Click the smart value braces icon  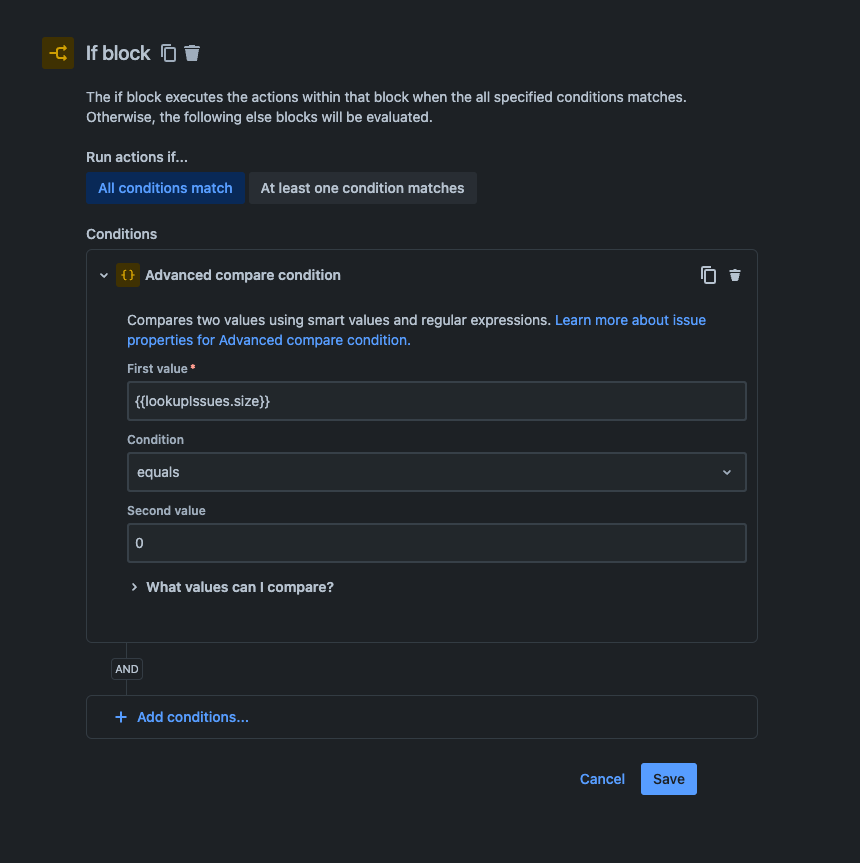127,275
